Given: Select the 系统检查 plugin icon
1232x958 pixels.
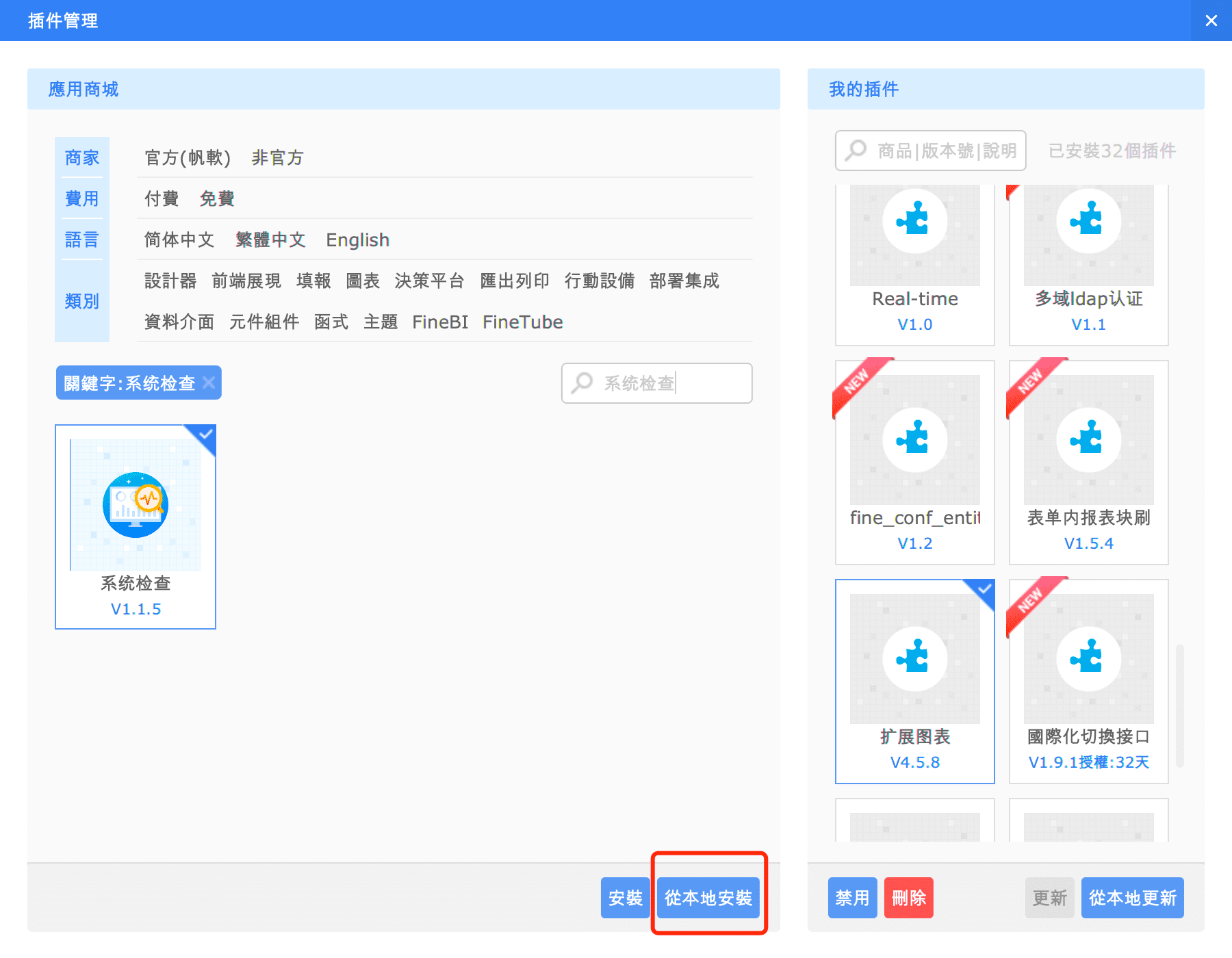Looking at the screenshot, I should click(x=136, y=505).
